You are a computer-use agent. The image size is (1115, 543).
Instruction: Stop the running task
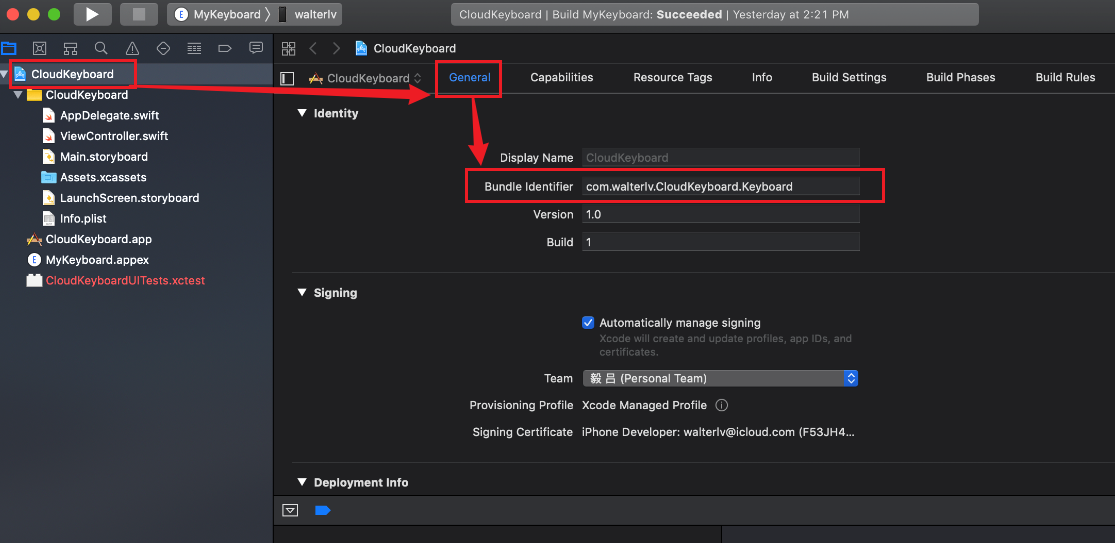coord(139,14)
